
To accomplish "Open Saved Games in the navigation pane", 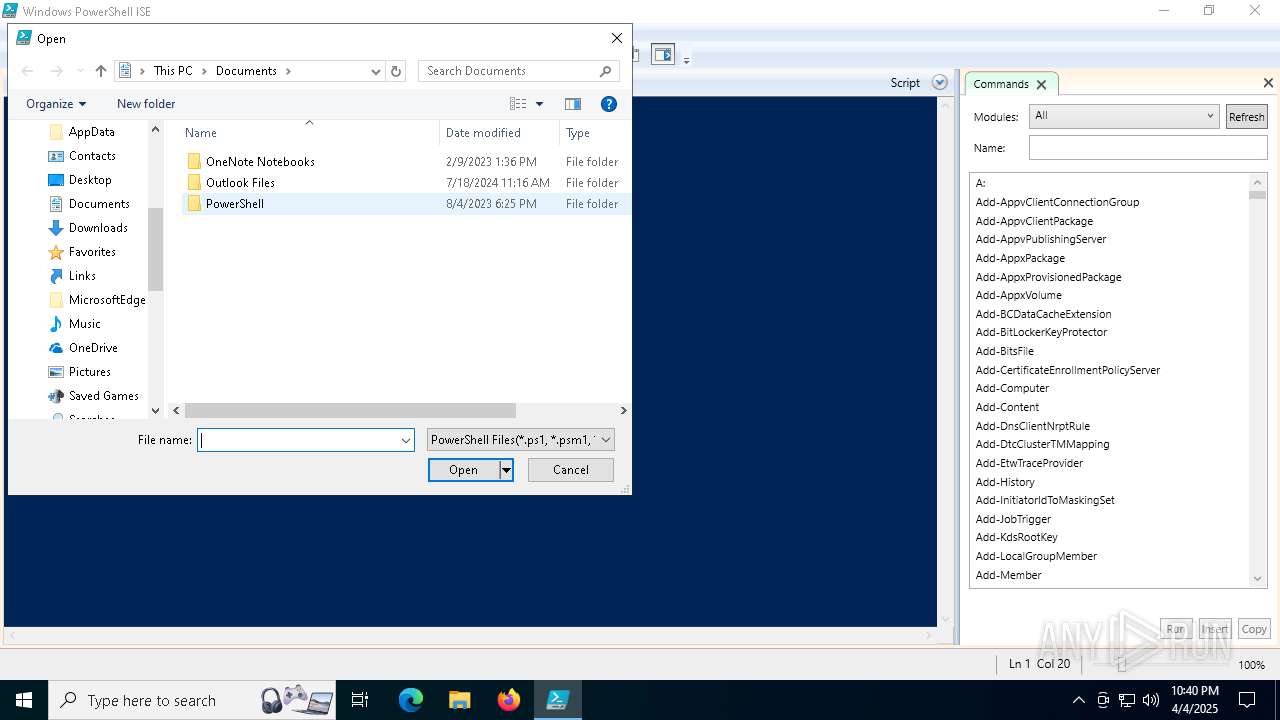I will click(x=104, y=396).
